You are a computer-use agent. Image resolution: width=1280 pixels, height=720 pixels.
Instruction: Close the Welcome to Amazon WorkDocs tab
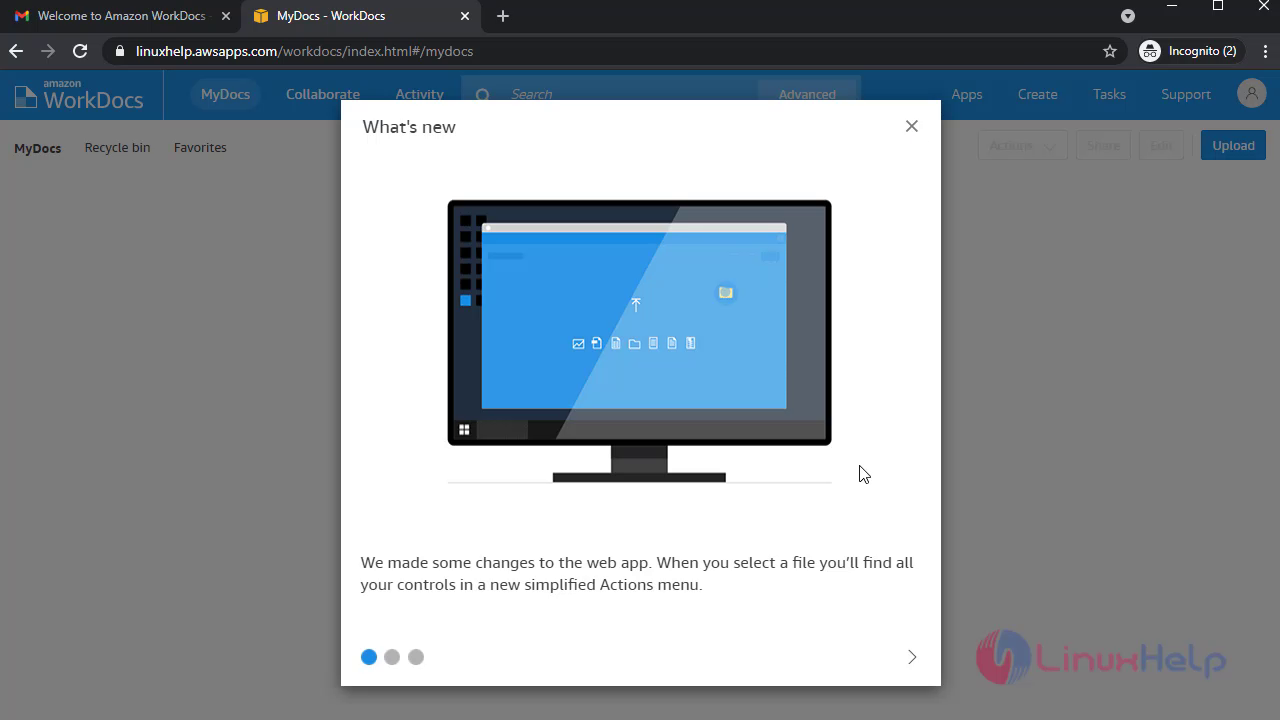click(x=225, y=16)
